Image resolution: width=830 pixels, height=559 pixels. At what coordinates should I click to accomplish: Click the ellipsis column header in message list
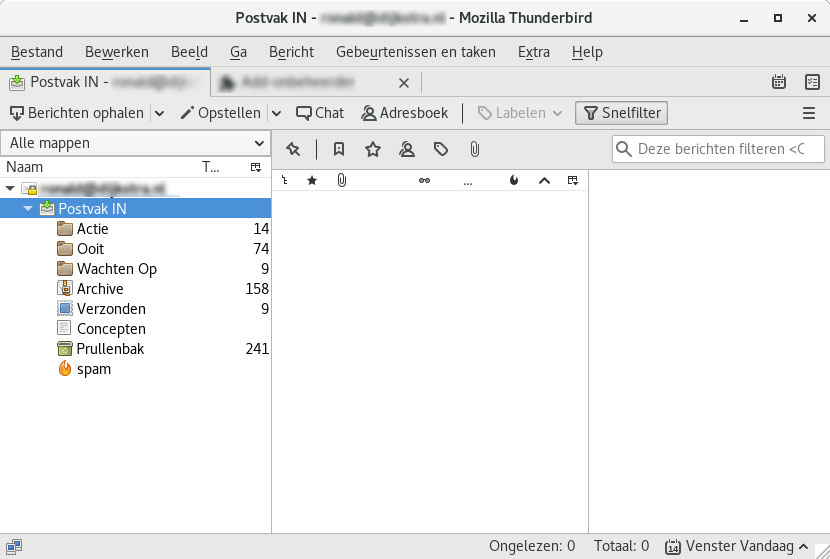tap(467, 181)
